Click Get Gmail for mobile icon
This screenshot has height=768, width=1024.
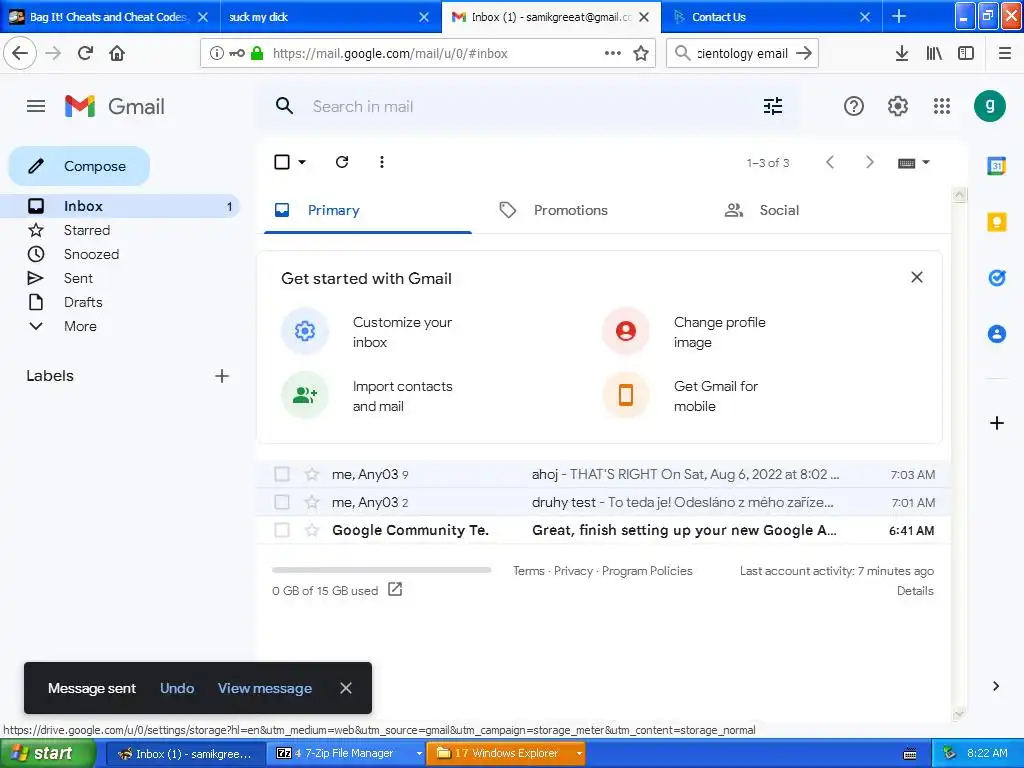pyautogui.click(x=626, y=395)
